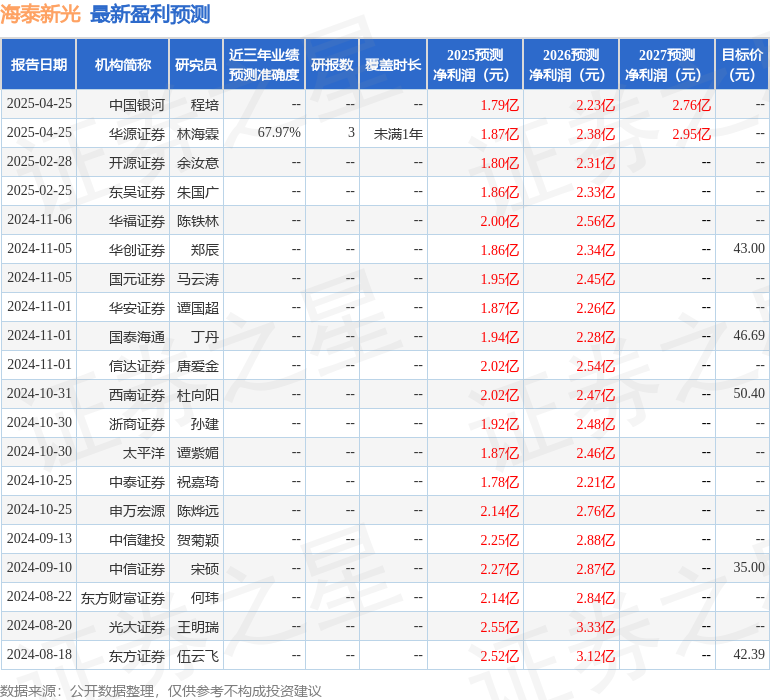
Task: Click the 43.00 target price
Action: click(749, 249)
